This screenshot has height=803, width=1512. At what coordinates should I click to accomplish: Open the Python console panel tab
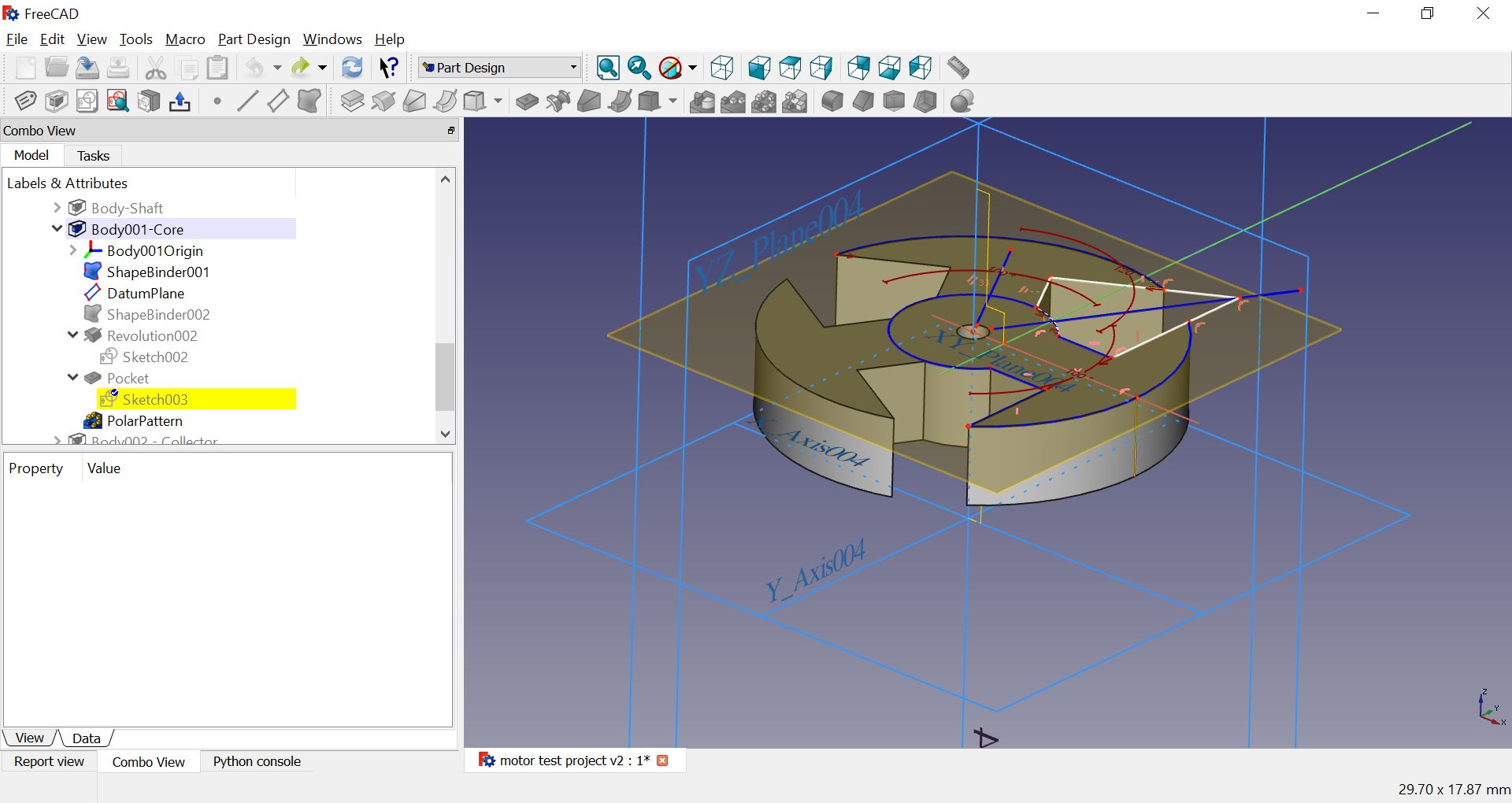(x=257, y=761)
